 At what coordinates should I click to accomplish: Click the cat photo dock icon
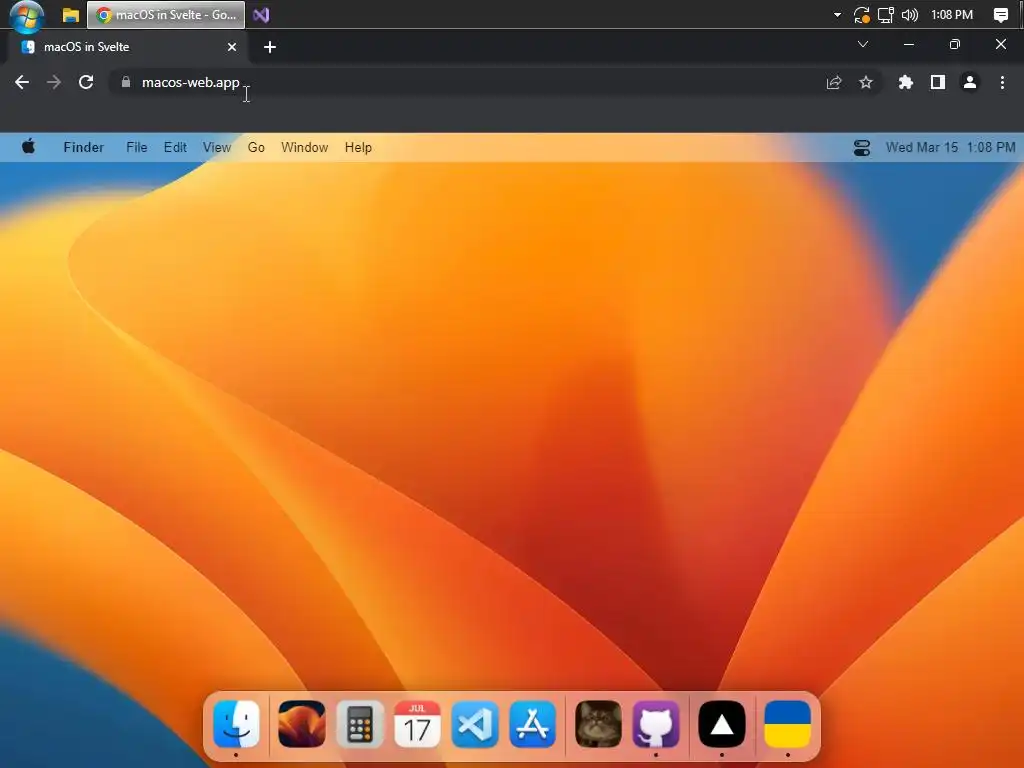[x=598, y=724]
